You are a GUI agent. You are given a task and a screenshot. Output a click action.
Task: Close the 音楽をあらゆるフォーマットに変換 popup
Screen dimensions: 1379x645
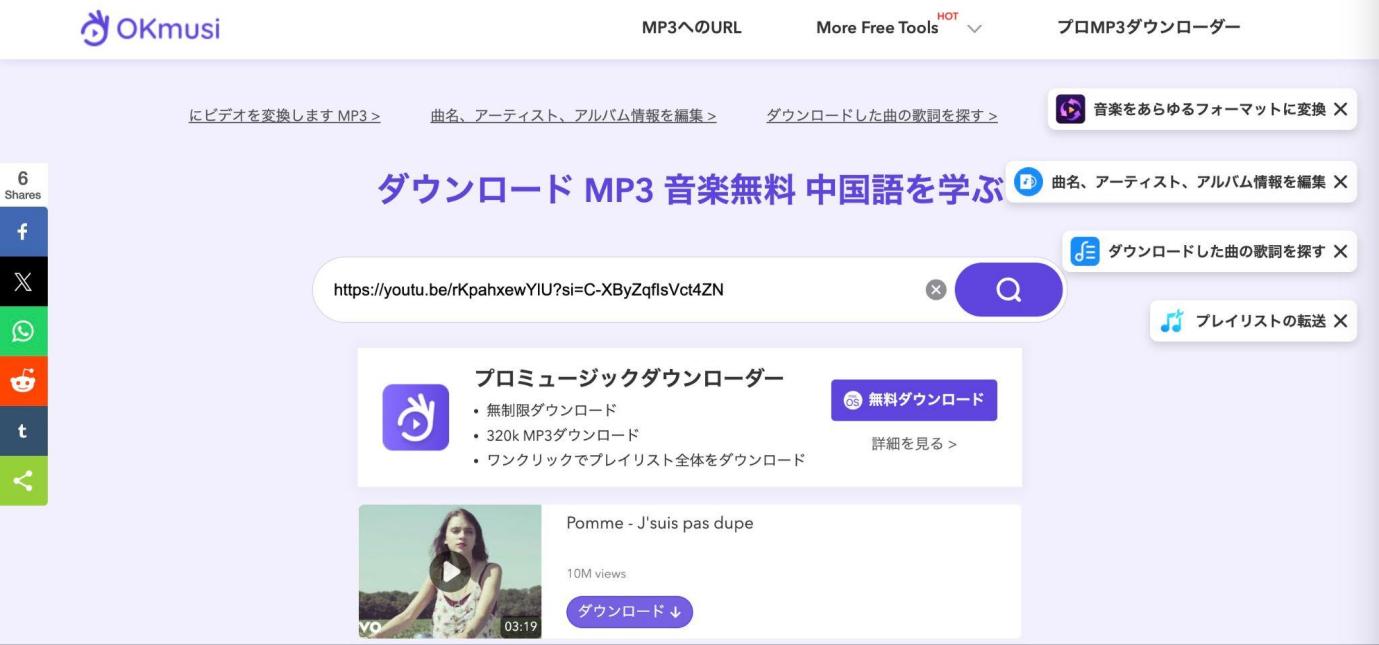point(1340,109)
